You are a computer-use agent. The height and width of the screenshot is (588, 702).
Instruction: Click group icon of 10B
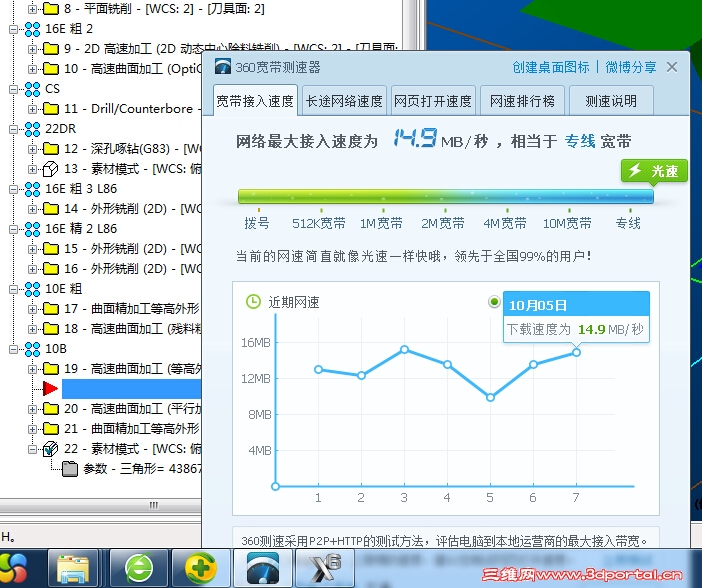coord(32,349)
